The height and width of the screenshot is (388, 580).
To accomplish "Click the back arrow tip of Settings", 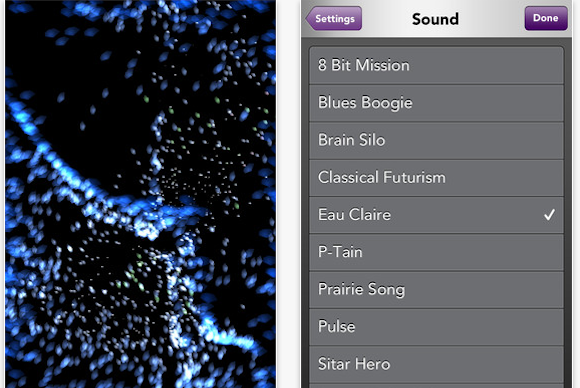I will [x=308, y=18].
